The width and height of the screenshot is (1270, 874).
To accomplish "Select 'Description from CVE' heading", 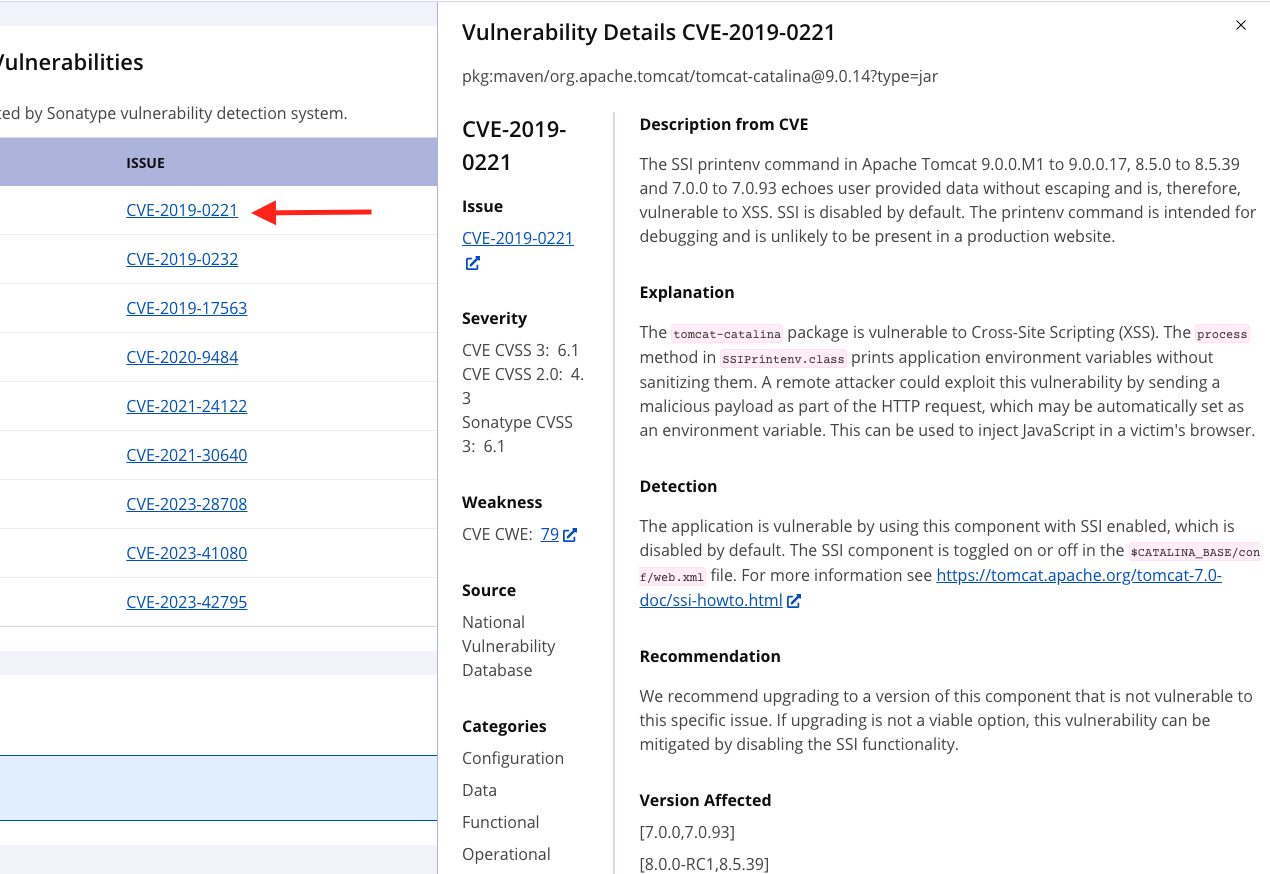I will [x=724, y=124].
